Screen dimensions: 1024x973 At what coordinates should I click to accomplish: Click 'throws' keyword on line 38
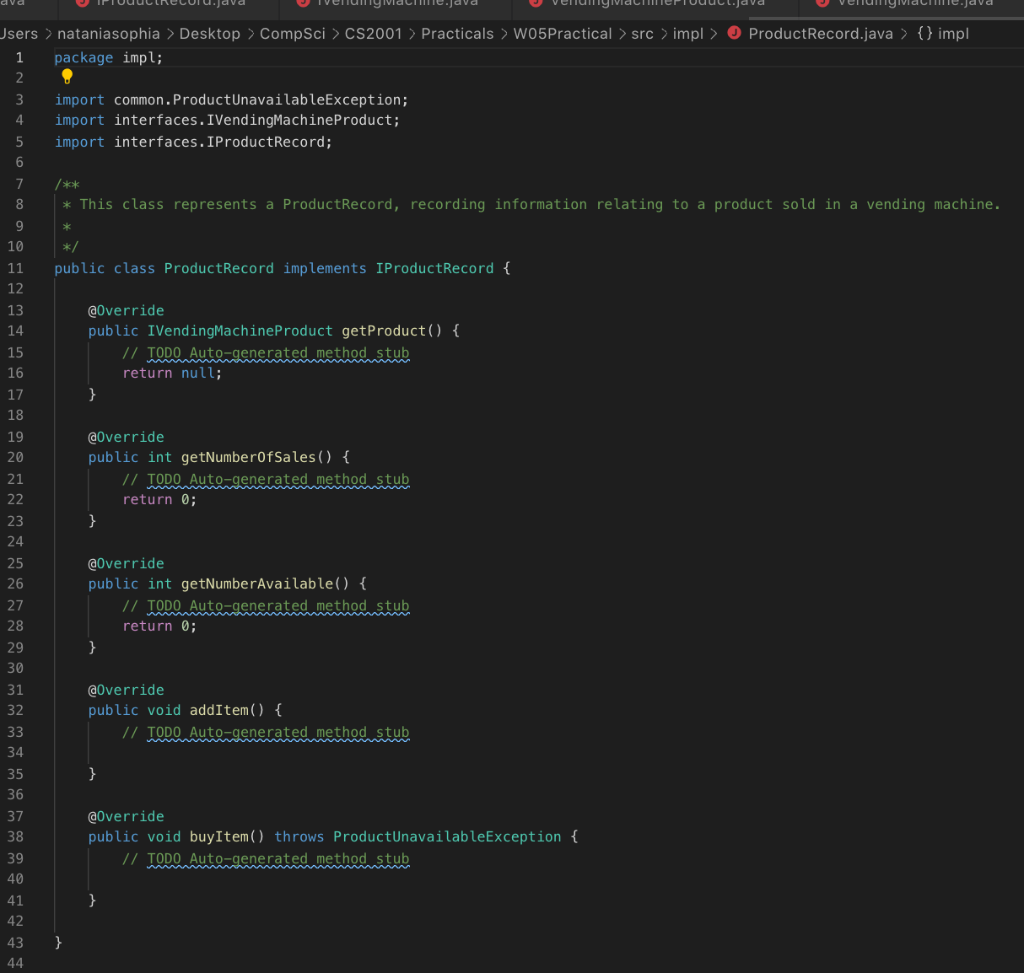coord(298,837)
